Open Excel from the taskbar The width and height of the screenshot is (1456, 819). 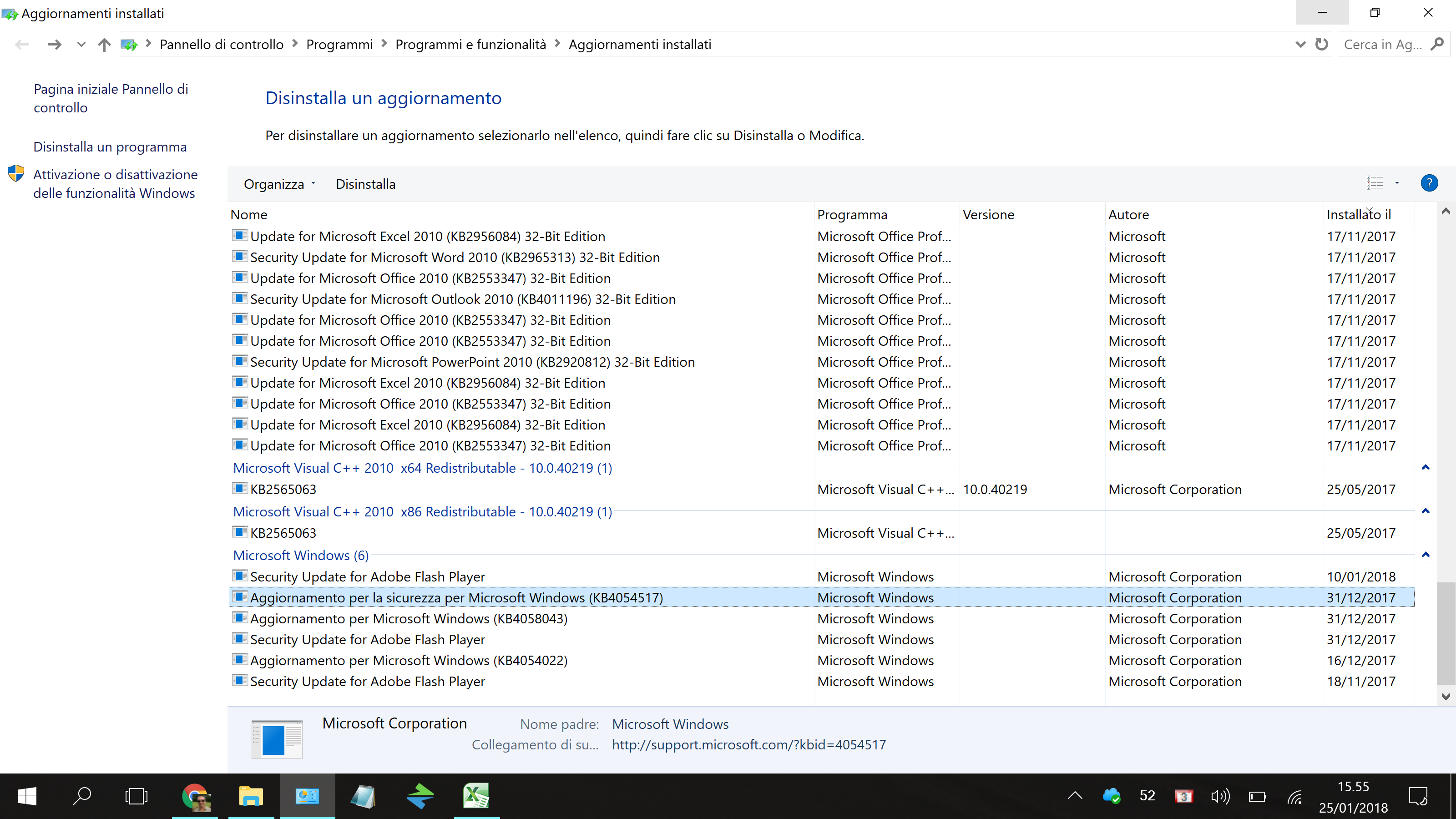[x=476, y=796]
